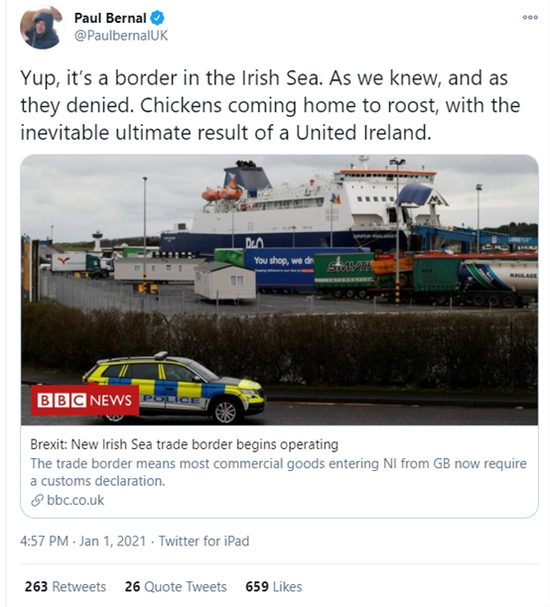Image resolution: width=550 pixels, height=607 pixels.
Task: View the 659 Likes list
Action: [x=274, y=586]
